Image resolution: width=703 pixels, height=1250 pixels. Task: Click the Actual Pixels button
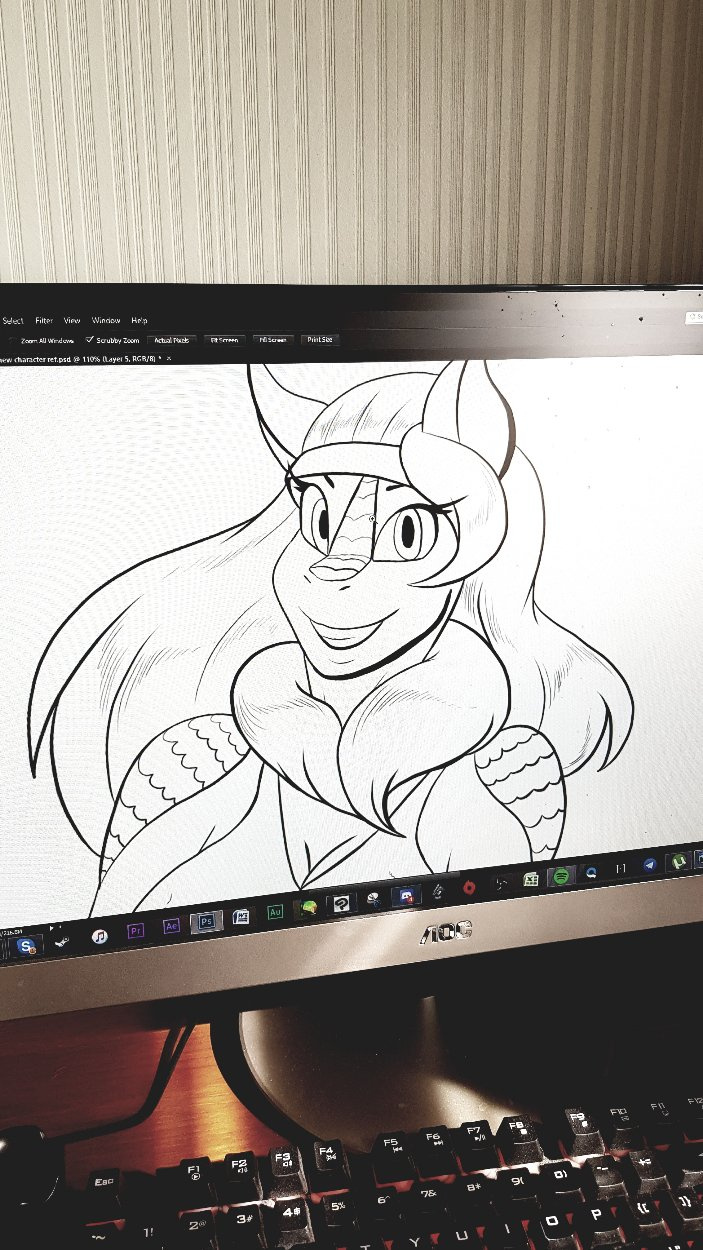[x=171, y=340]
